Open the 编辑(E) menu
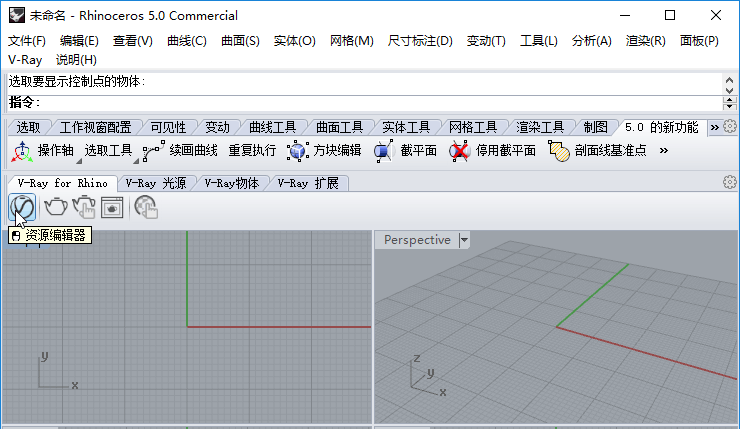 79,41
